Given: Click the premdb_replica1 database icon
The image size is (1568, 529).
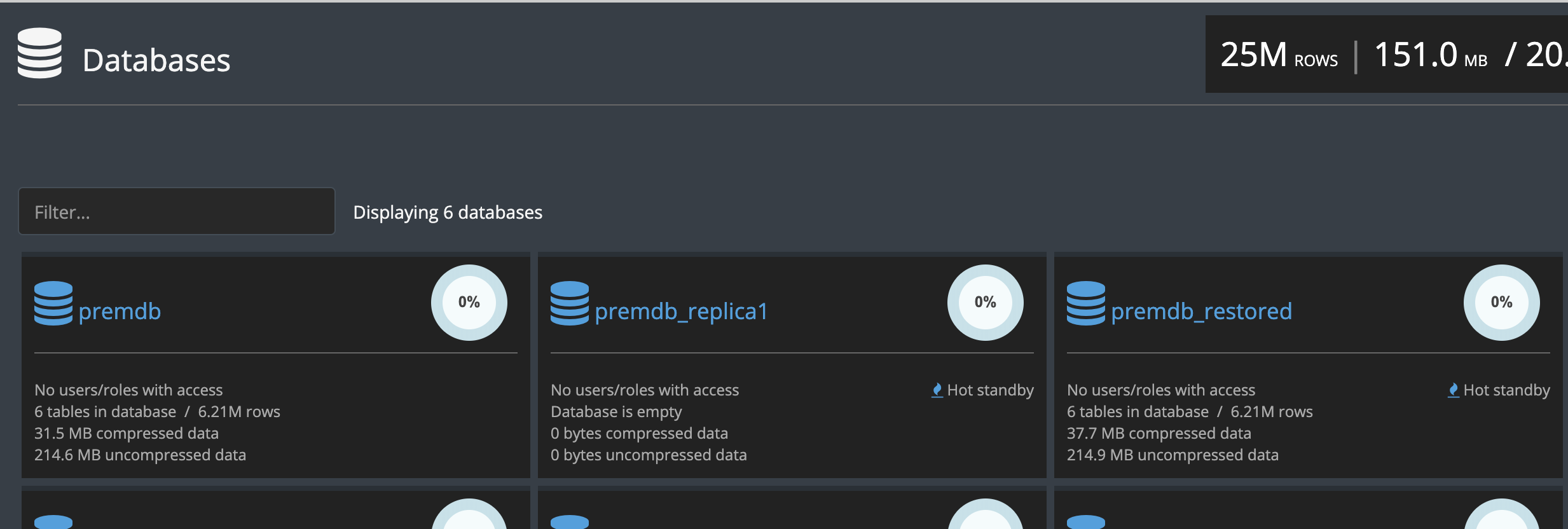Looking at the screenshot, I should click(x=570, y=303).
